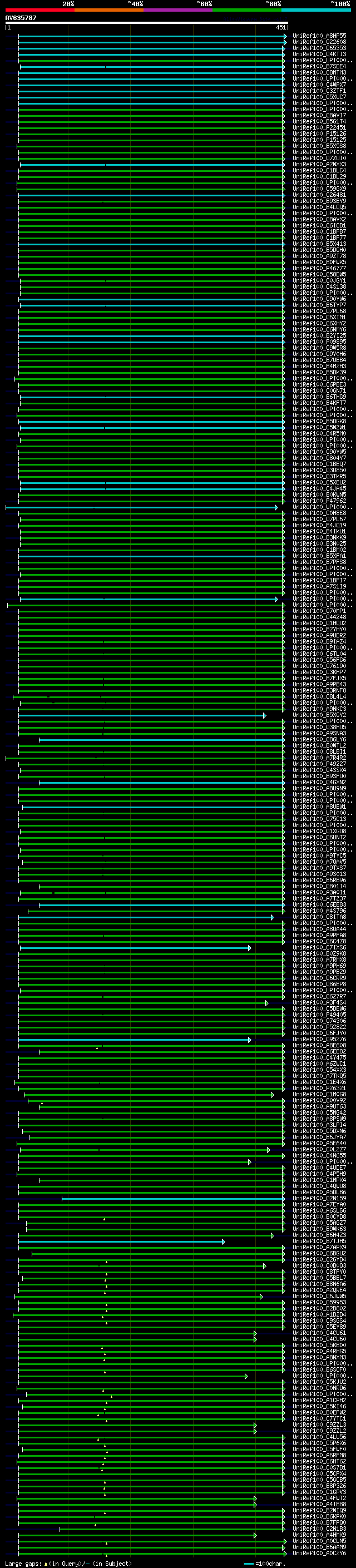Viewport: 356px width, 1568px height.
Task: Click the UniRef100_P49227 label
Action: pos(319,764)
